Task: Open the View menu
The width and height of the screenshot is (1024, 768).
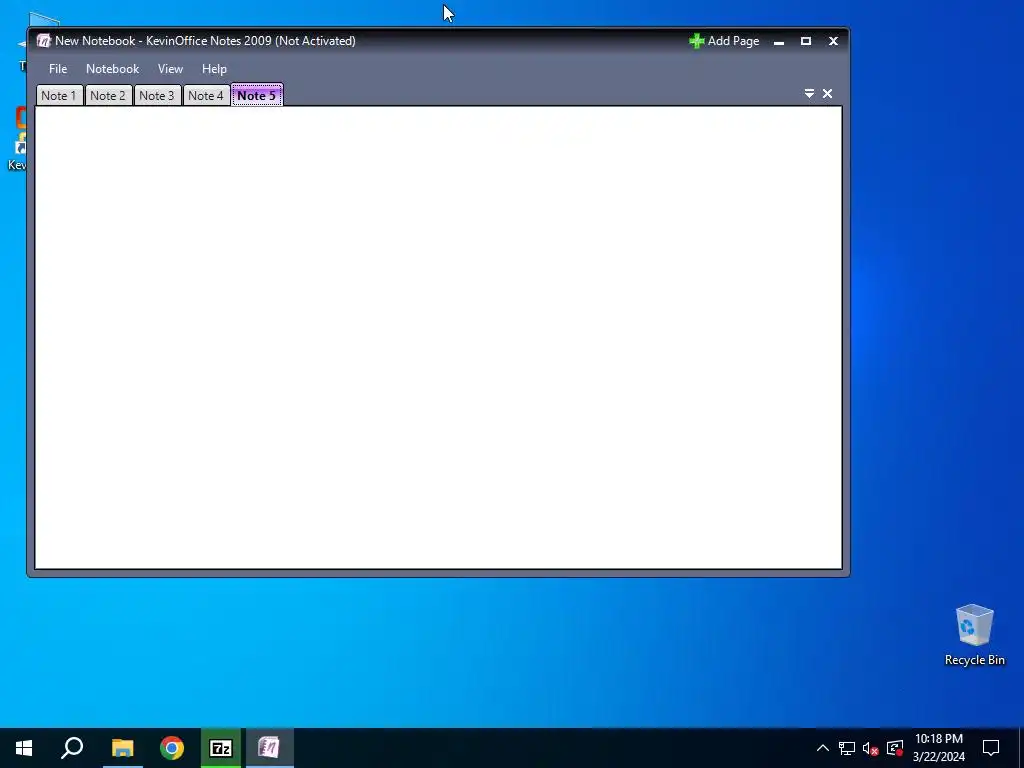Action: pos(170,69)
